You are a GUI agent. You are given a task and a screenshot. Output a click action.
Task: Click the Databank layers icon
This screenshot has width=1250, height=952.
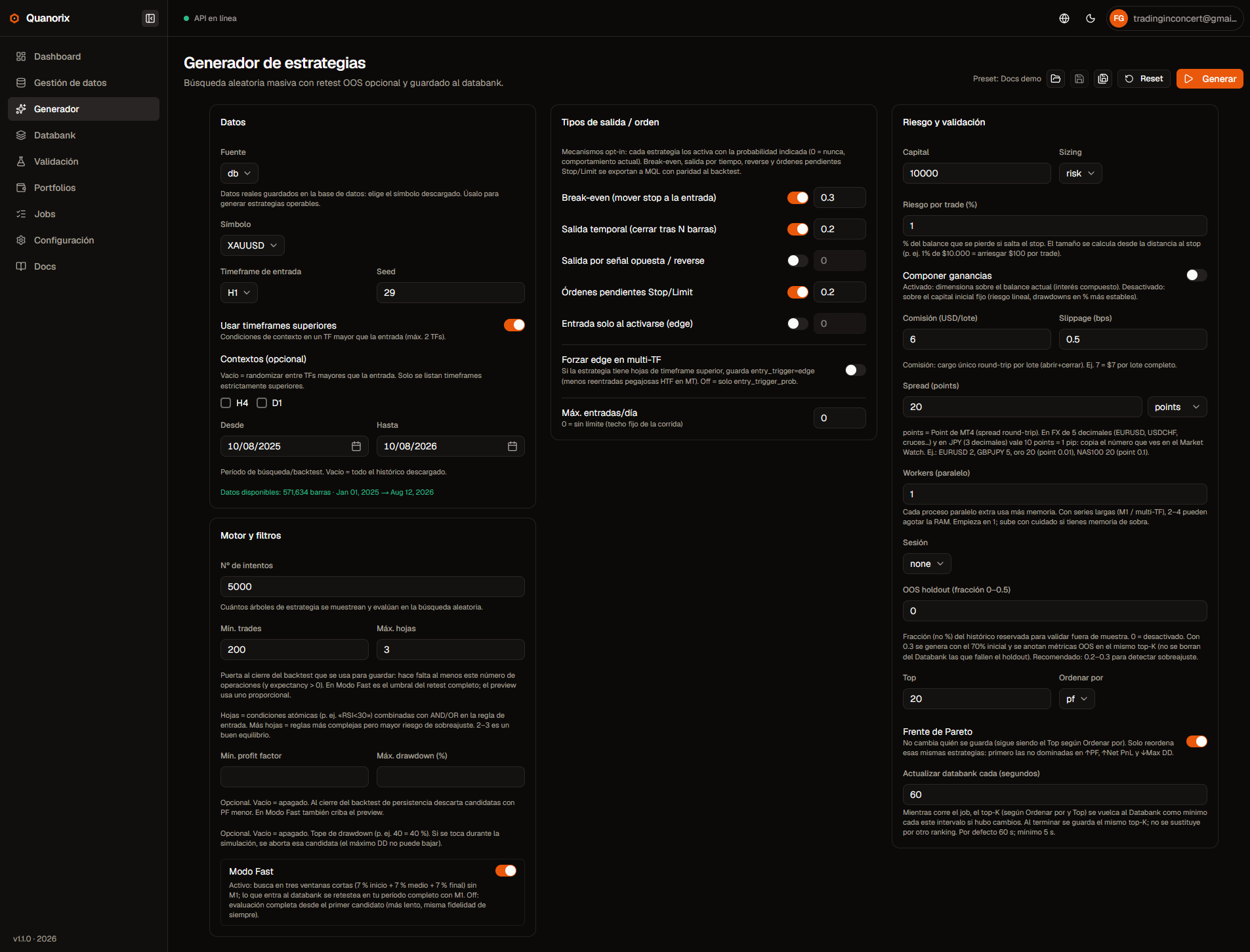coord(21,135)
